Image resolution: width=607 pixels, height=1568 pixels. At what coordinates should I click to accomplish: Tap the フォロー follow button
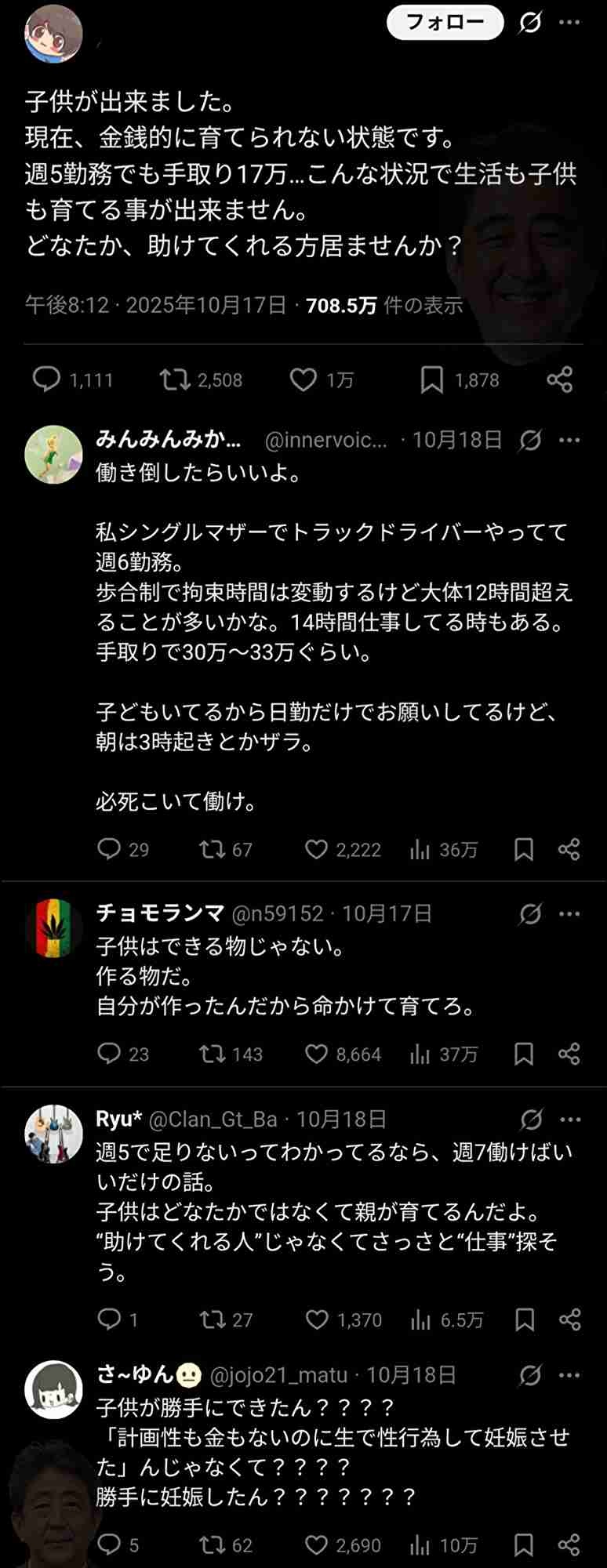click(x=445, y=23)
